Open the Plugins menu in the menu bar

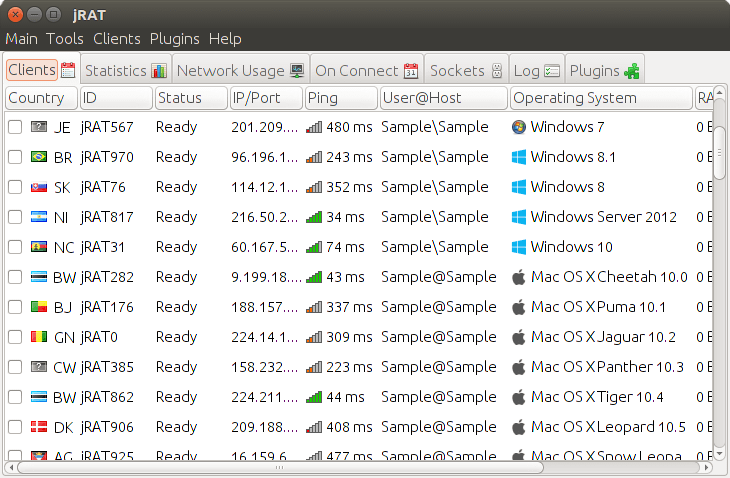(174, 39)
